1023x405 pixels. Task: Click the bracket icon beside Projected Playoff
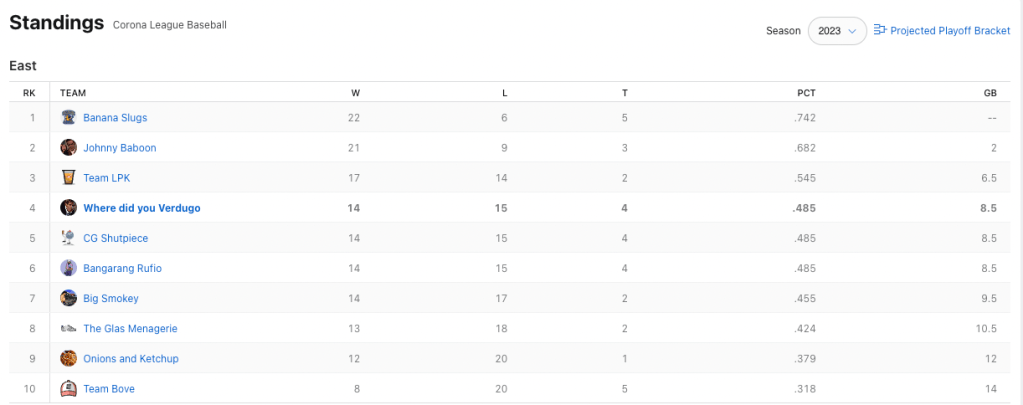click(x=880, y=31)
